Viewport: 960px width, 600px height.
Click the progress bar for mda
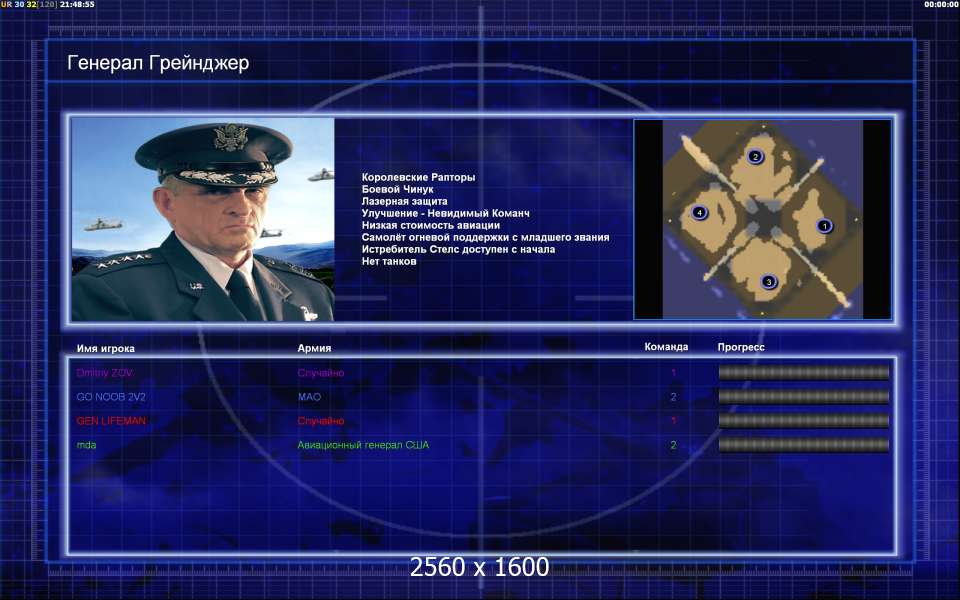pyautogui.click(x=803, y=444)
